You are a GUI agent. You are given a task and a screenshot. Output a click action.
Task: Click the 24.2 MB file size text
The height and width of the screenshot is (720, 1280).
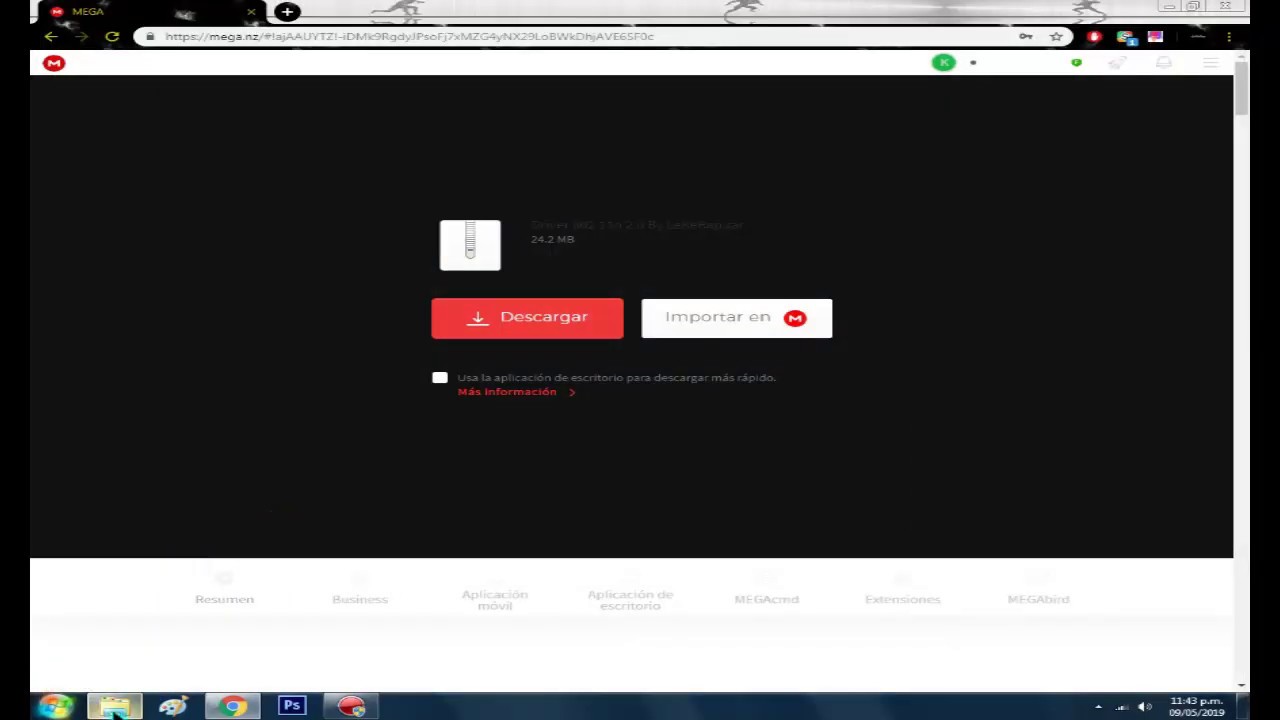click(x=552, y=240)
